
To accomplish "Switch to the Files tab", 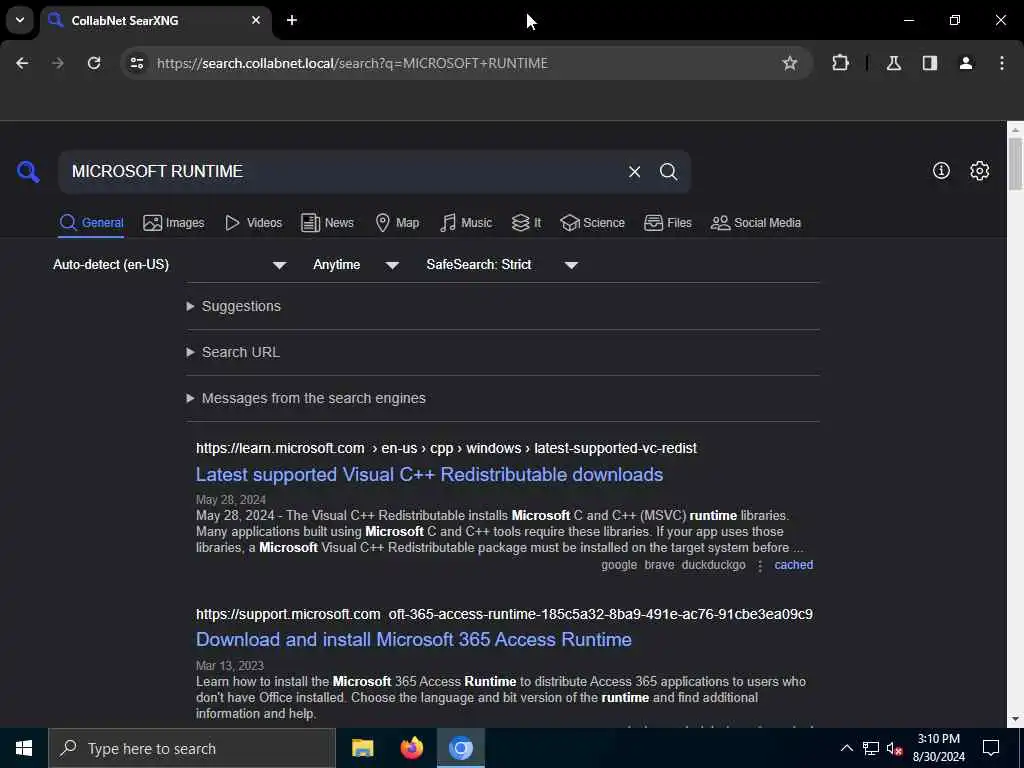I will (x=667, y=223).
